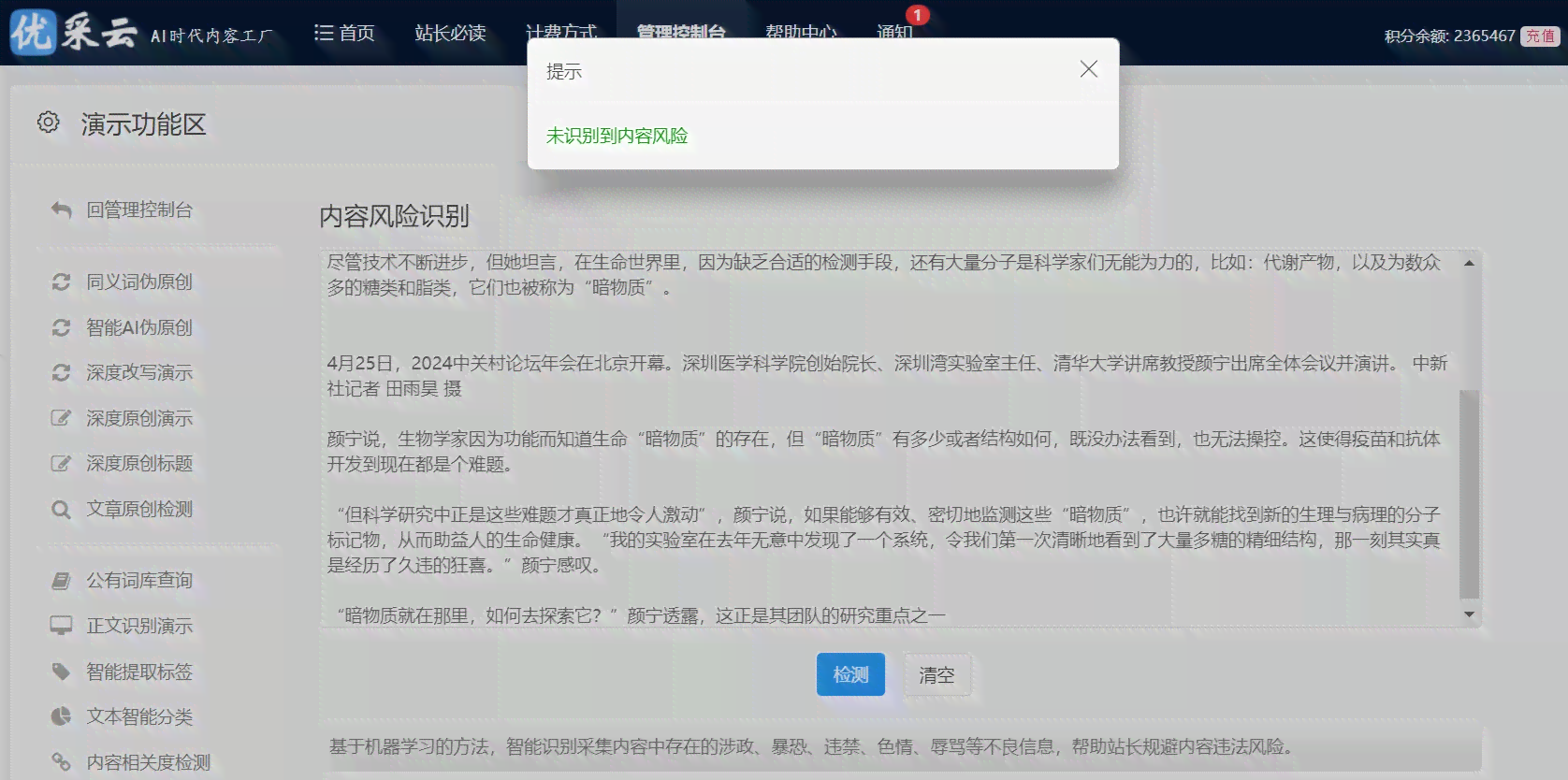The width and height of the screenshot is (1568, 780).
Task: Open the 帮助中心 menu item
Action: point(801,32)
